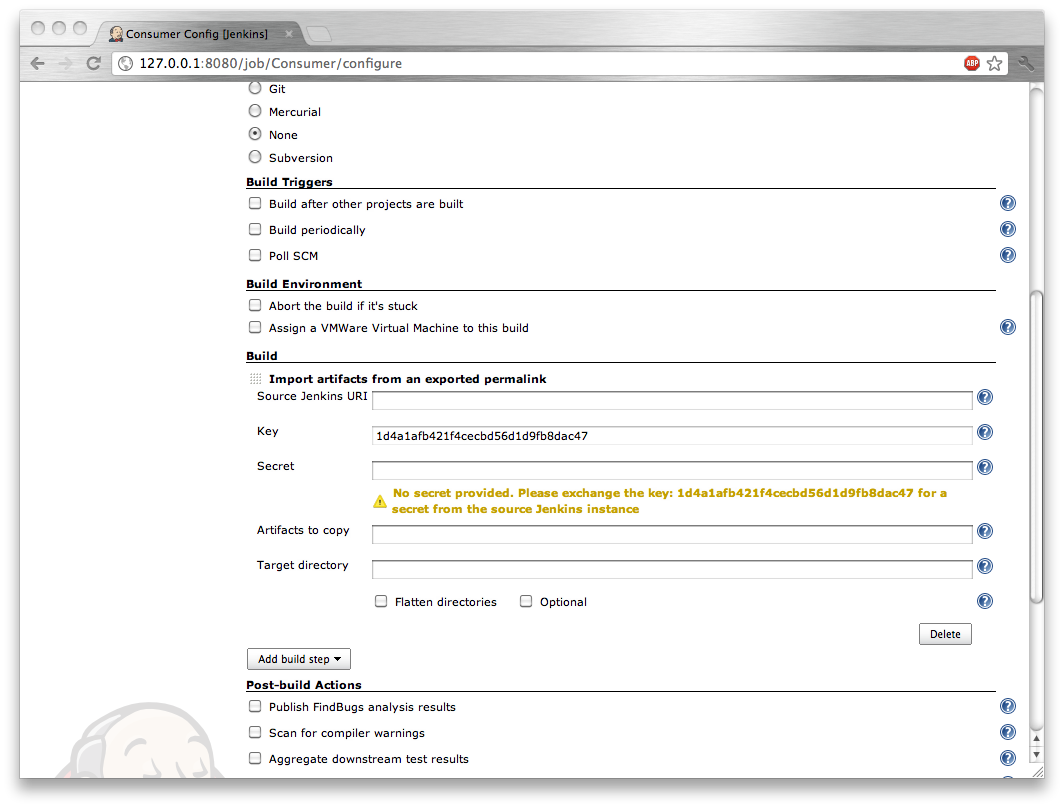Open the Add build step dropdown
This screenshot has height=808, width=1064.
pyautogui.click(x=299, y=659)
